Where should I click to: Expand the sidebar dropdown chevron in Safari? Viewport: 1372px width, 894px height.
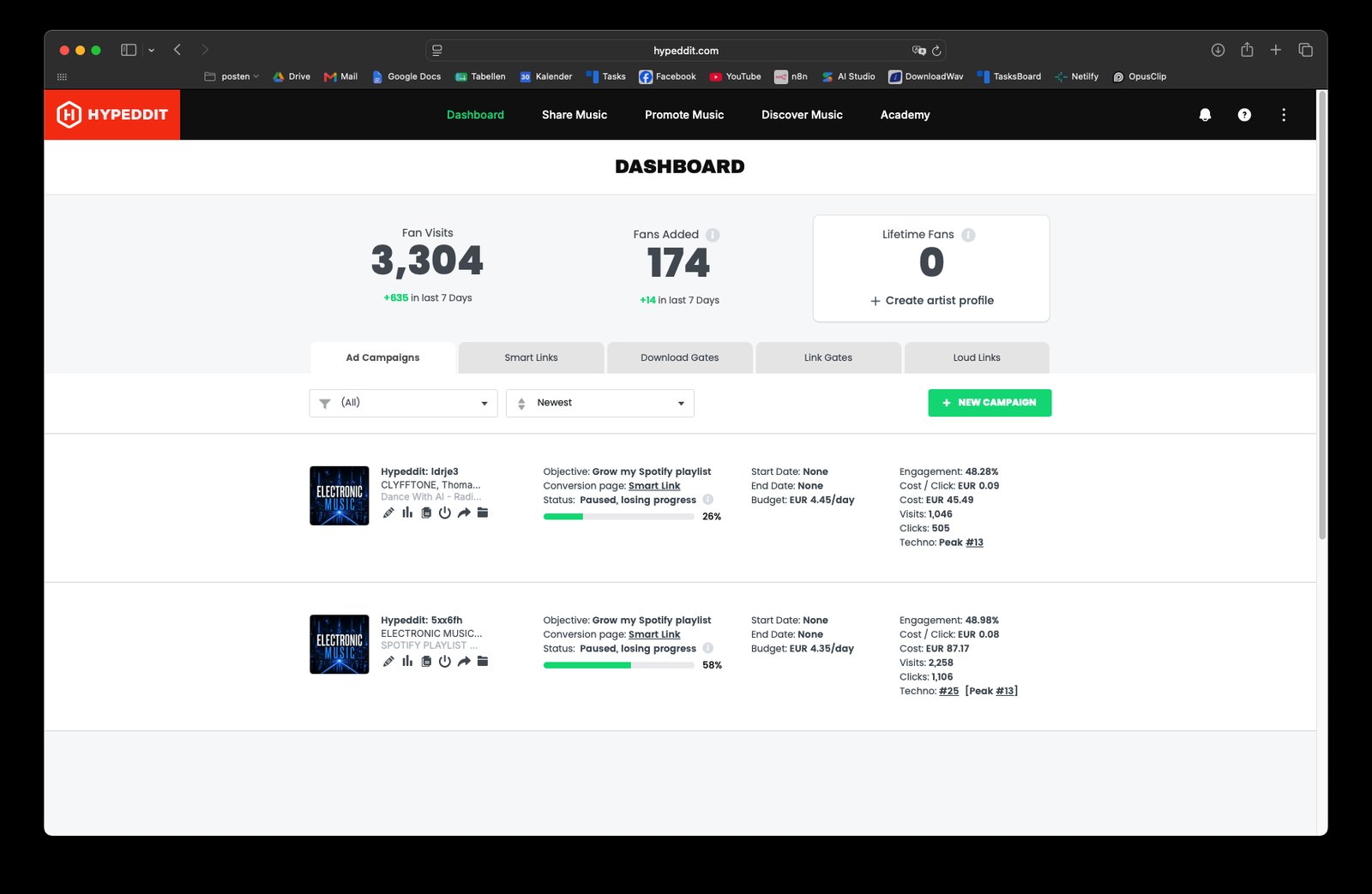click(151, 51)
